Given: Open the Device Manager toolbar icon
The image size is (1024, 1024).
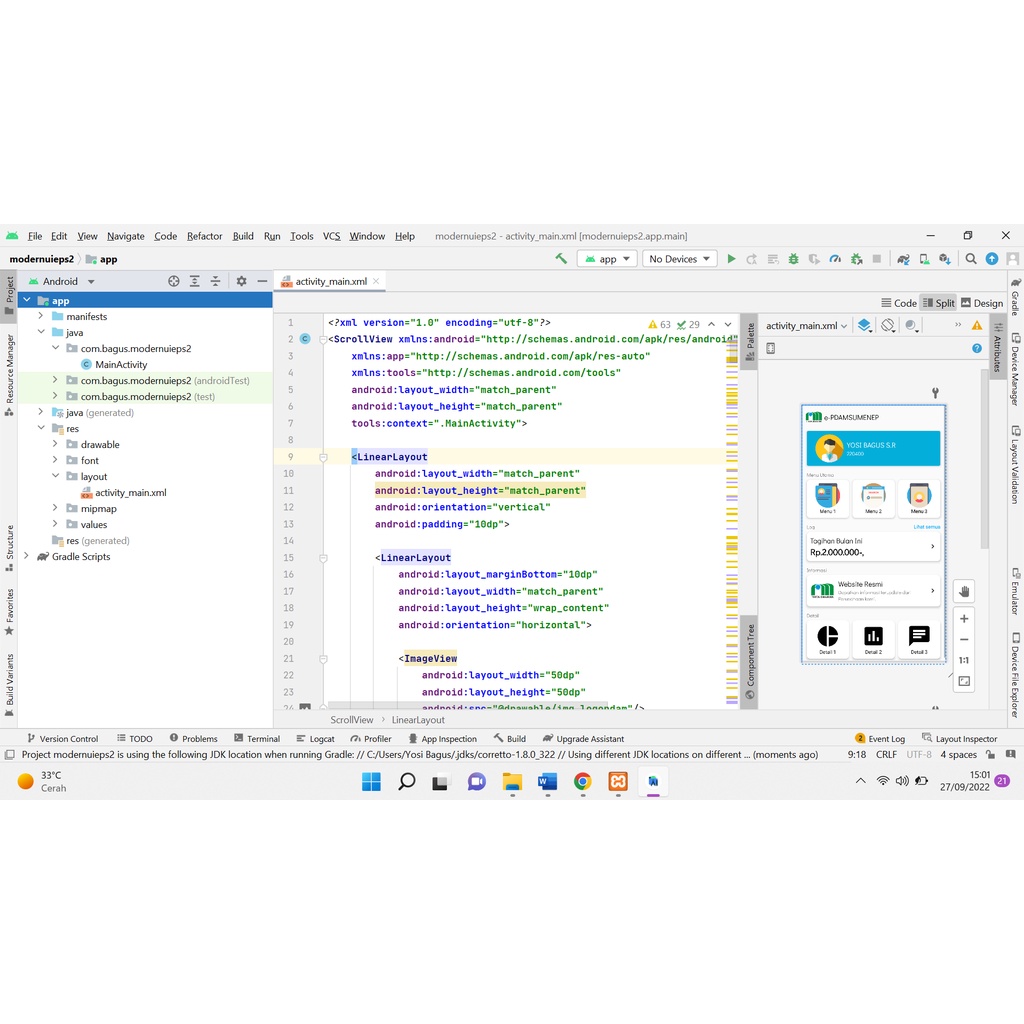Looking at the screenshot, I should point(924,259).
